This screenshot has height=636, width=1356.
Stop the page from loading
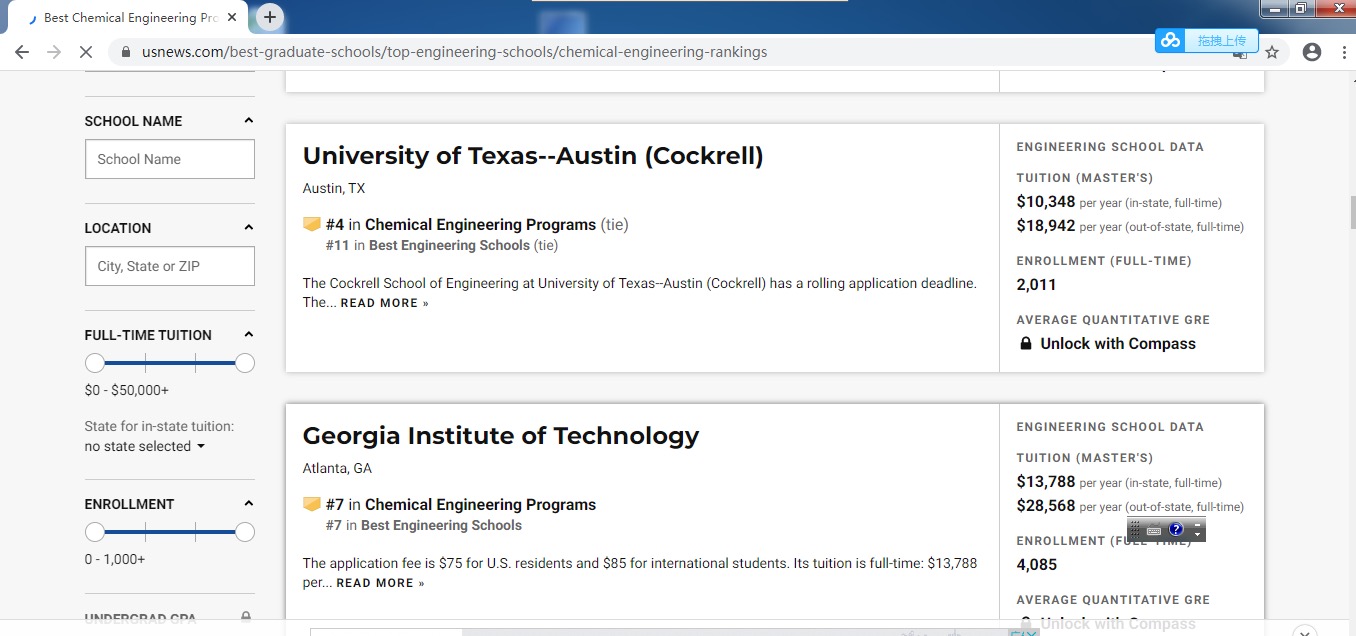click(86, 52)
